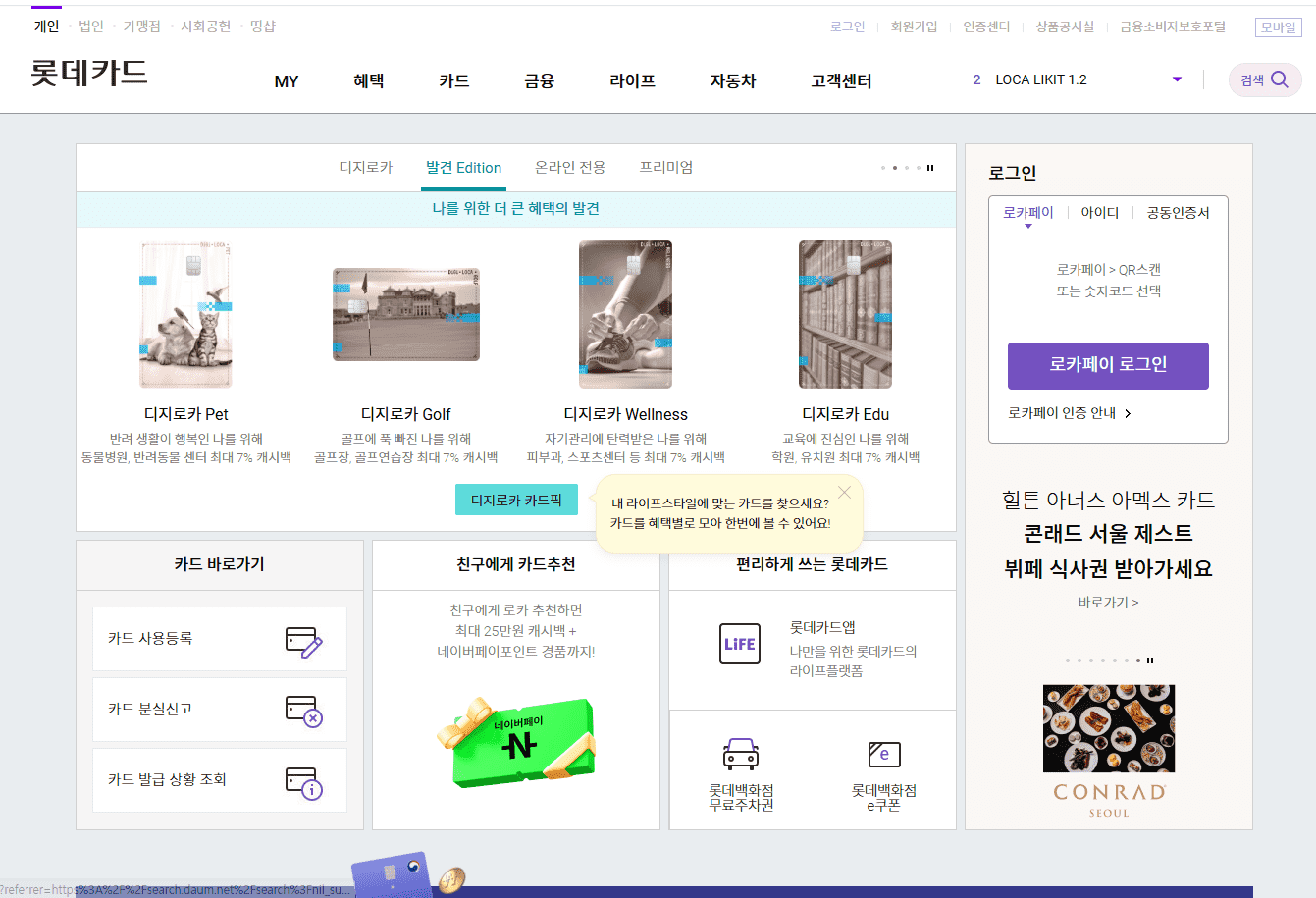
Task: Open the top 로그인 link
Action: (x=847, y=26)
